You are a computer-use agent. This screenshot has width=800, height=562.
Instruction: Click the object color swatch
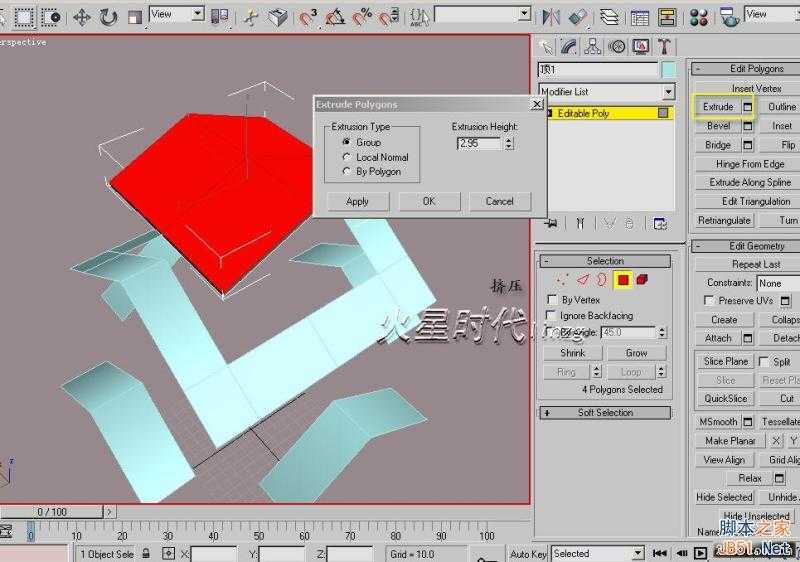coord(668,69)
